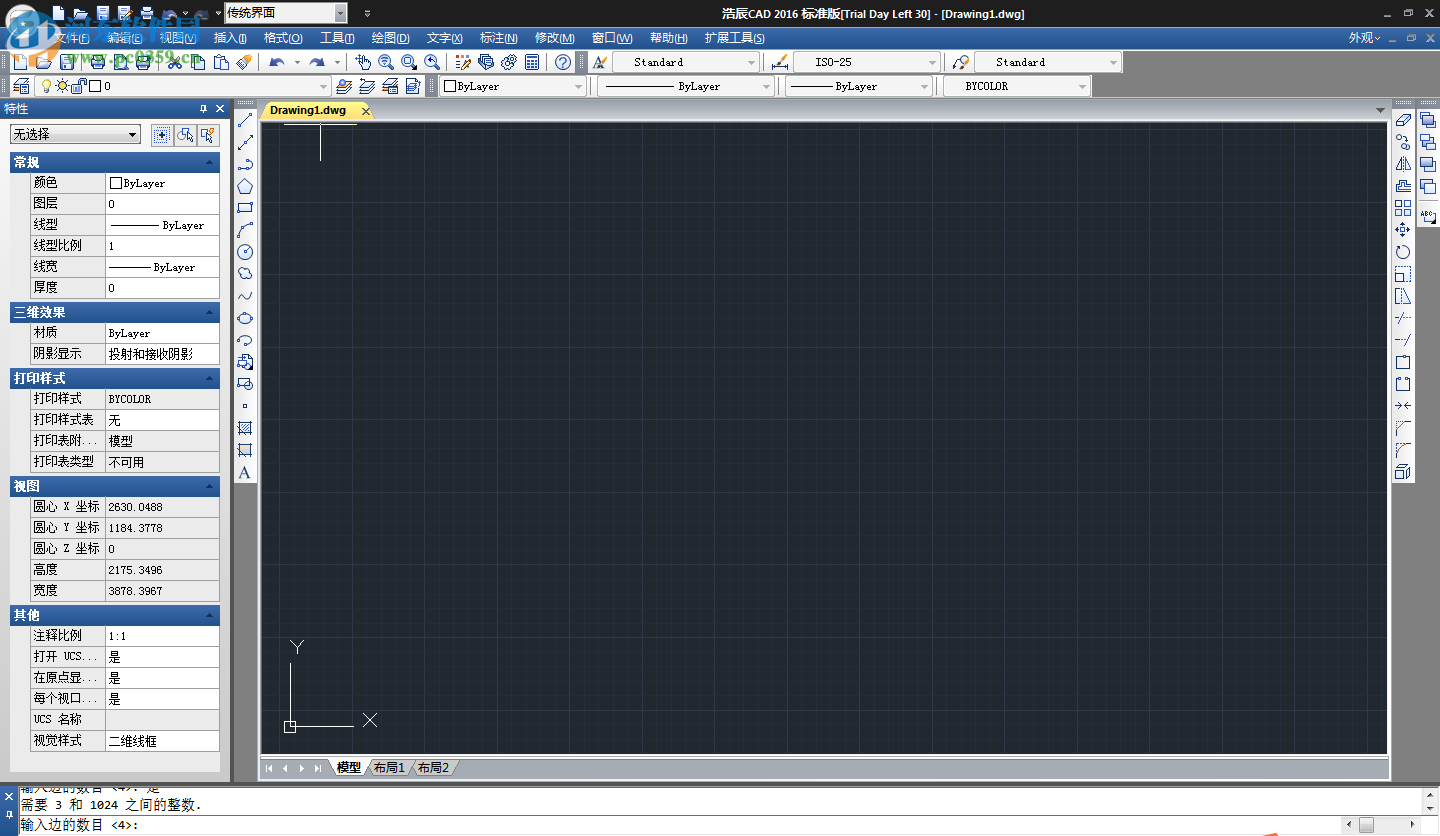The width and height of the screenshot is (1440, 836).
Task: Select the Spline curve tool
Action: tap(245, 296)
